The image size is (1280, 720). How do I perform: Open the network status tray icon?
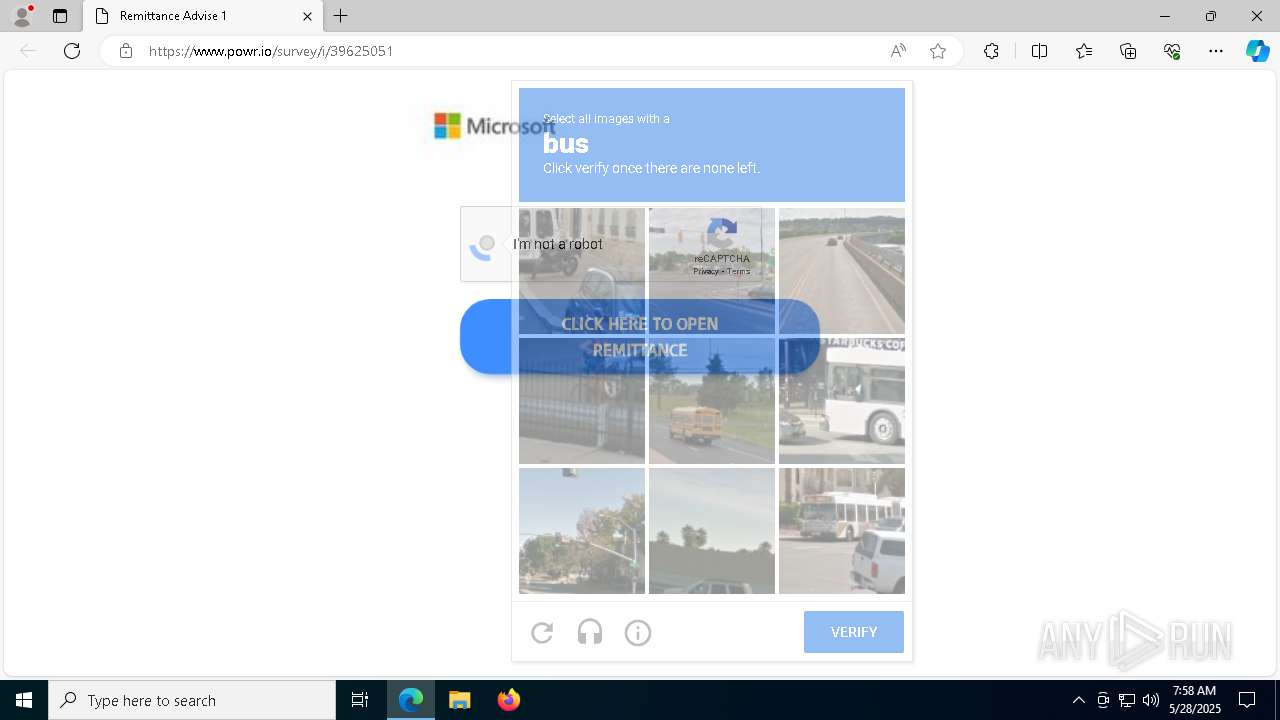1127,700
